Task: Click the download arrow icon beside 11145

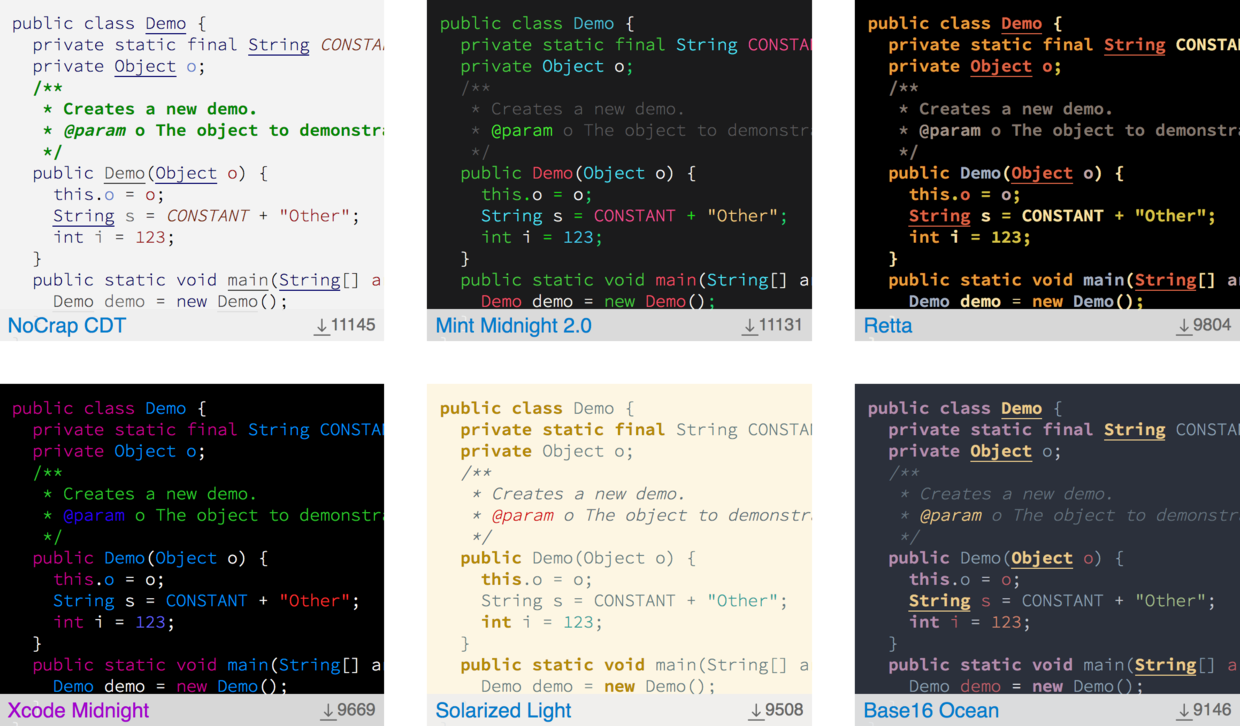Action: [321, 326]
